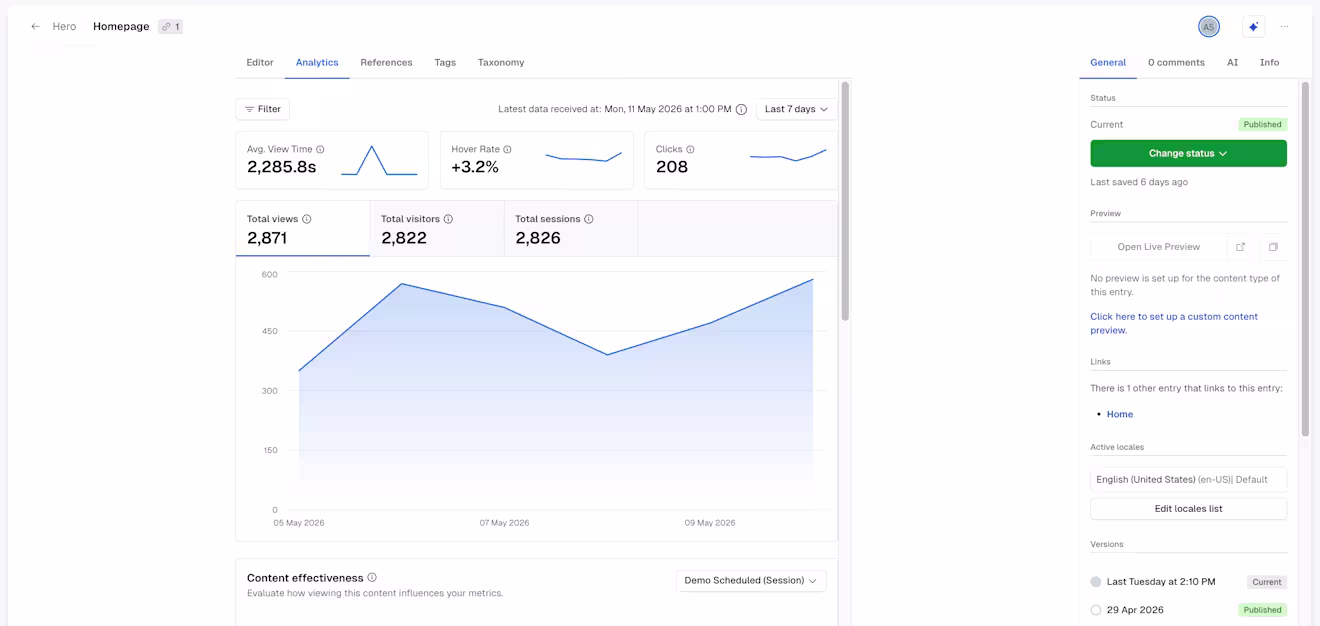Click the Last saved 6 days ago text
This screenshot has width=1320, height=626.
[1139, 183]
